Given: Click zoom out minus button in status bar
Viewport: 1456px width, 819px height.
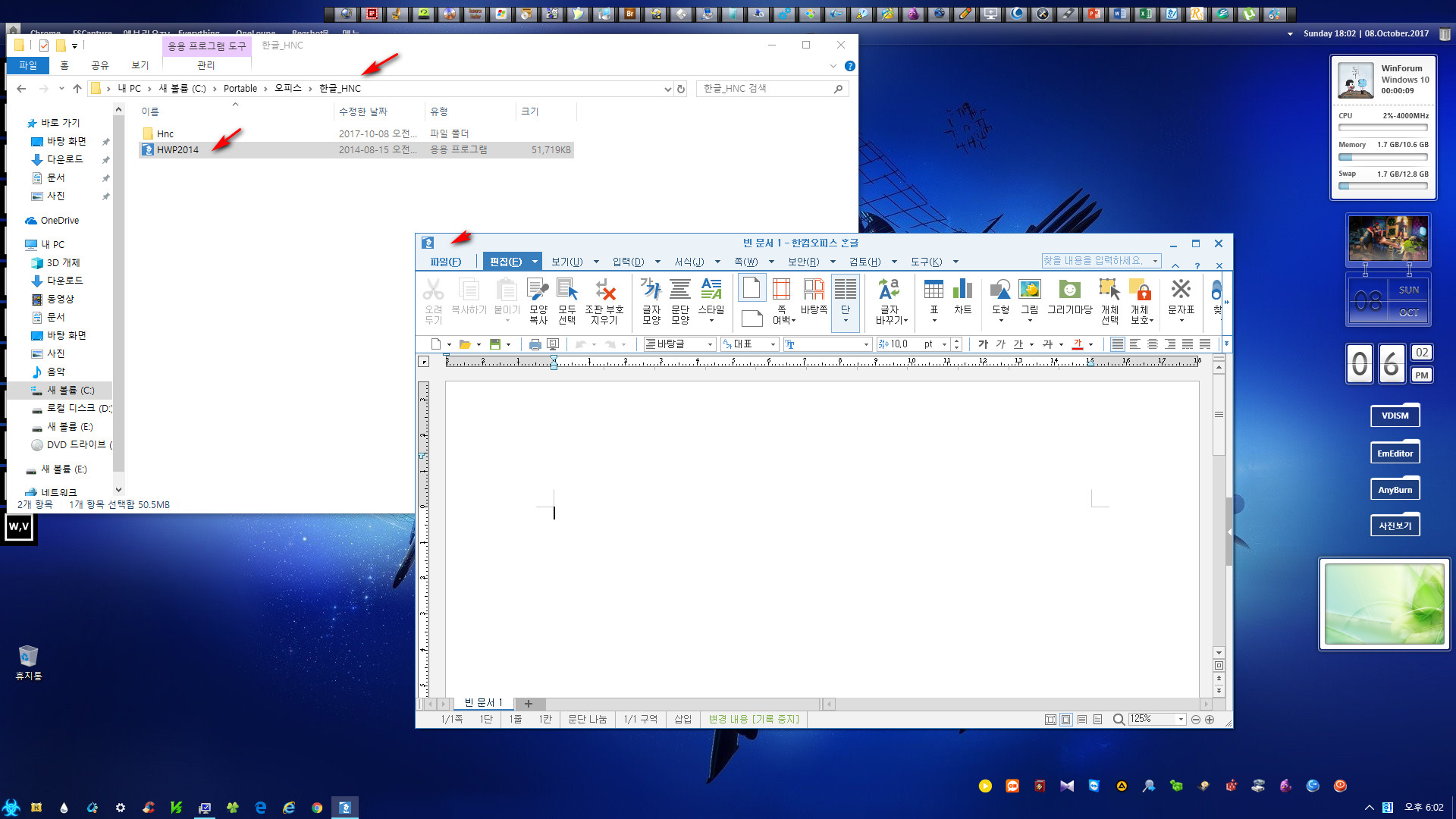Looking at the screenshot, I should (x=1196, y=719).
